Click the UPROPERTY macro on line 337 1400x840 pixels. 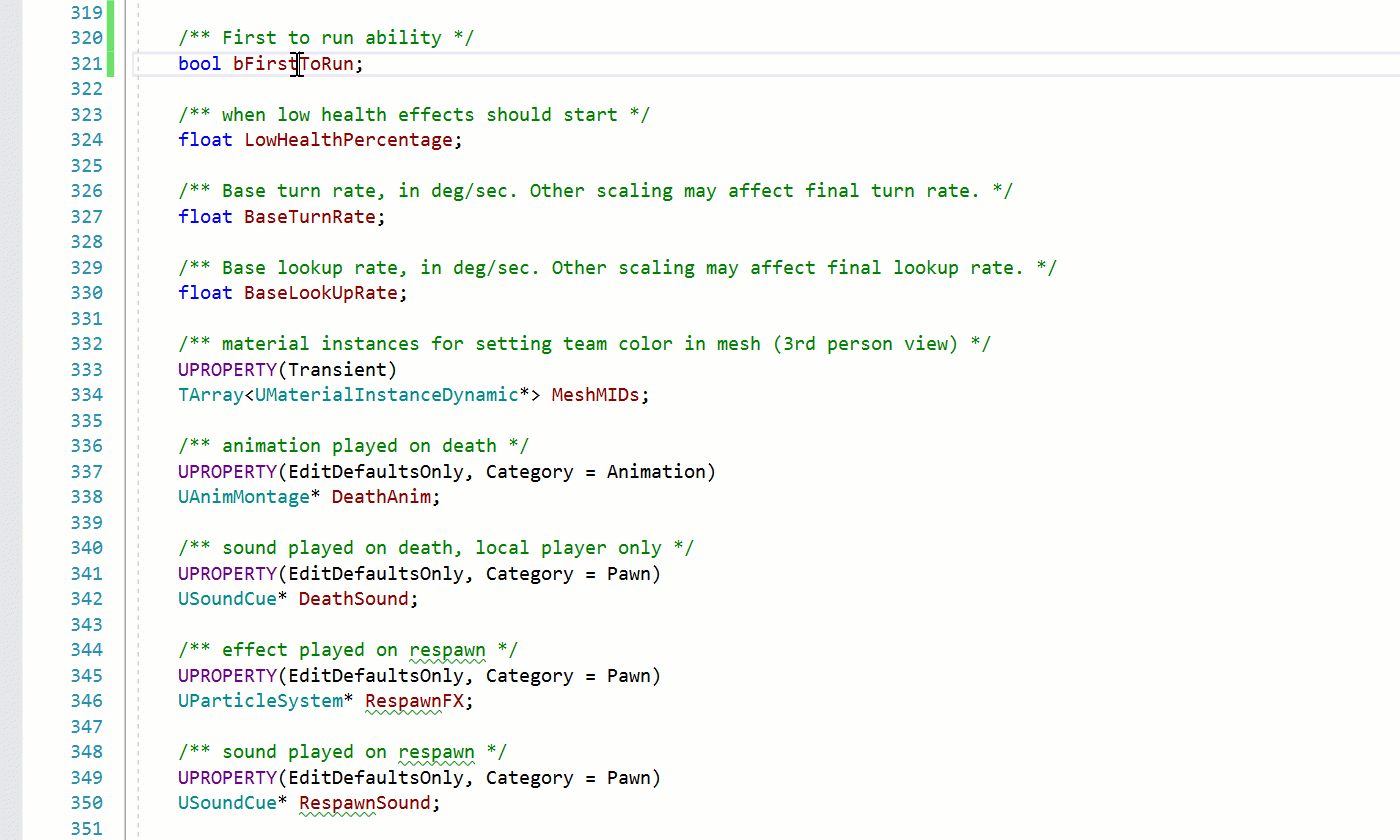[226, 471]
